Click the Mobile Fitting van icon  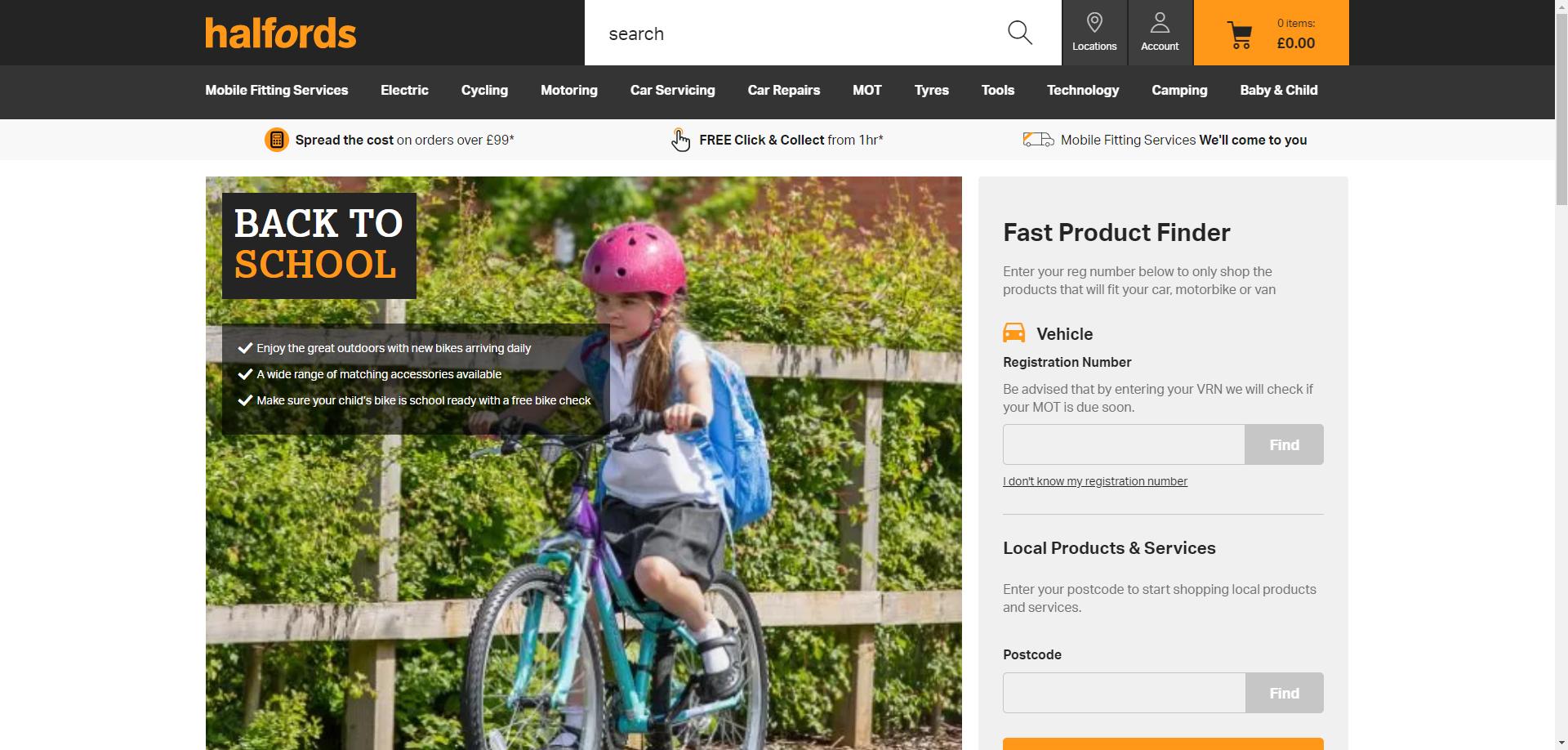tap(1038, 140)
